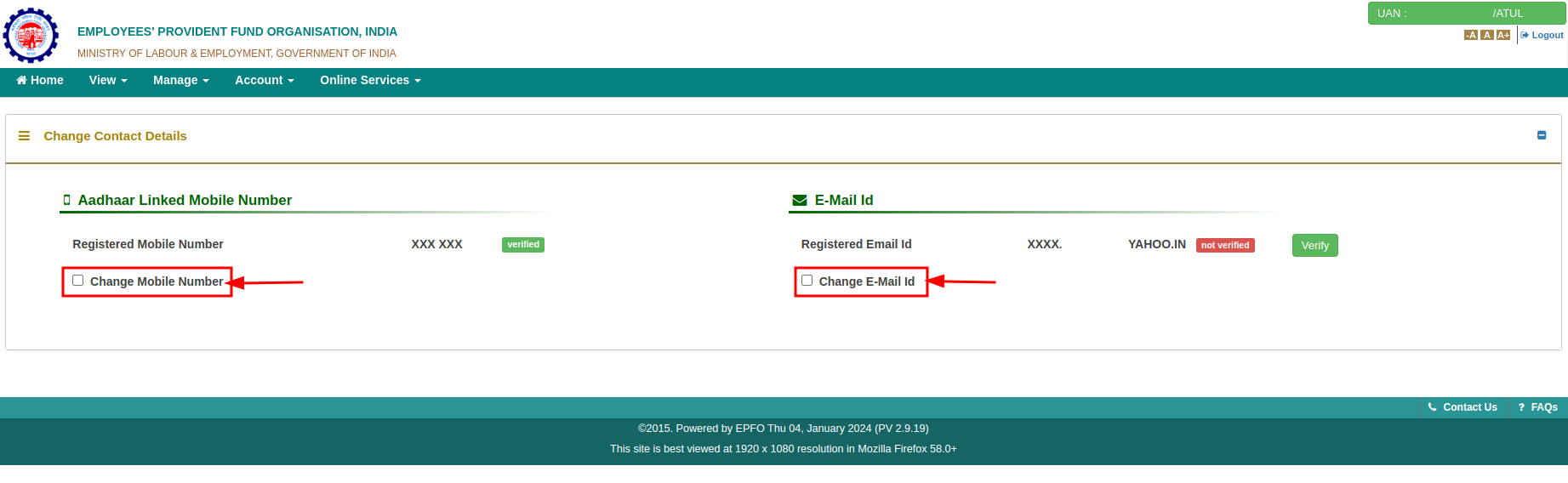Click the hamburger list icon beside Change Contact Details

[x=25, y=136]
